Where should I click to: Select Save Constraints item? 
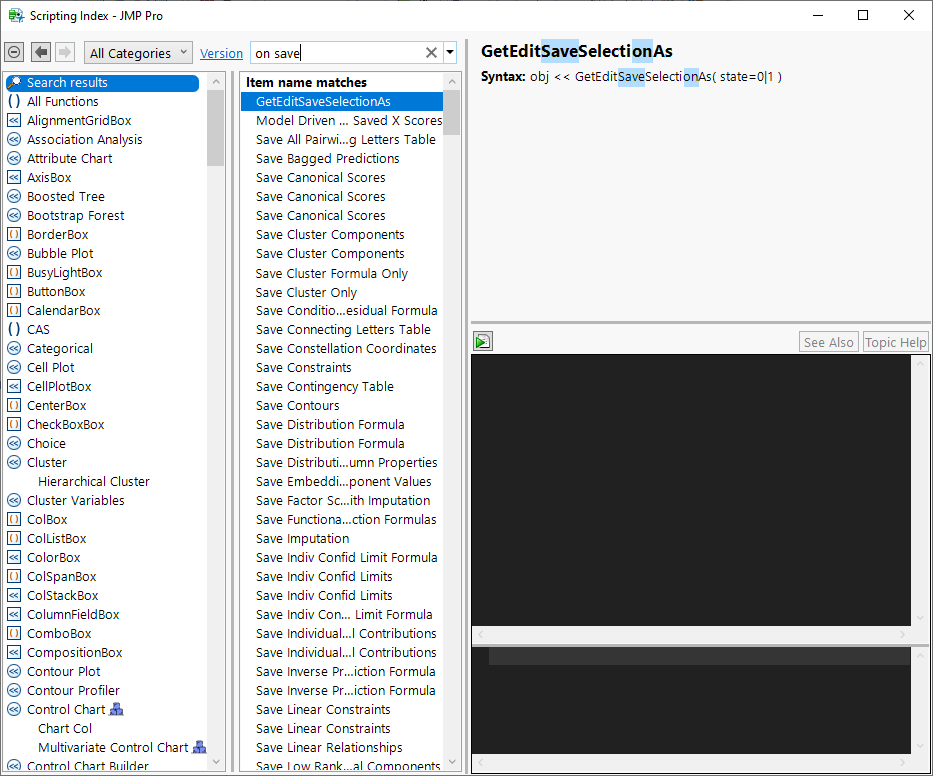pyautogui.click(x=303, y=367)
